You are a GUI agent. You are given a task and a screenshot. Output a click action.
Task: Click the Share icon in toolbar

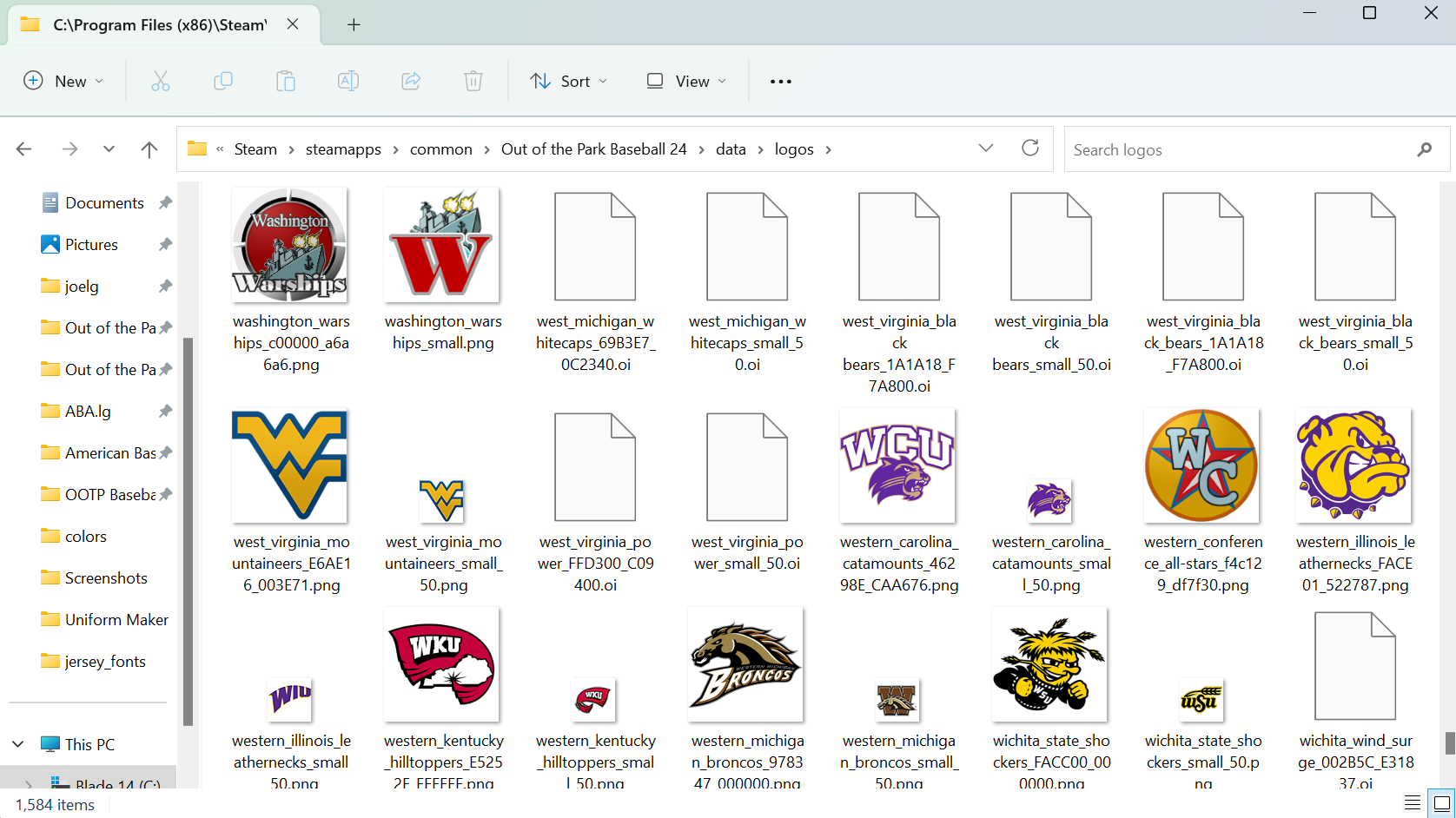[411, 81]
